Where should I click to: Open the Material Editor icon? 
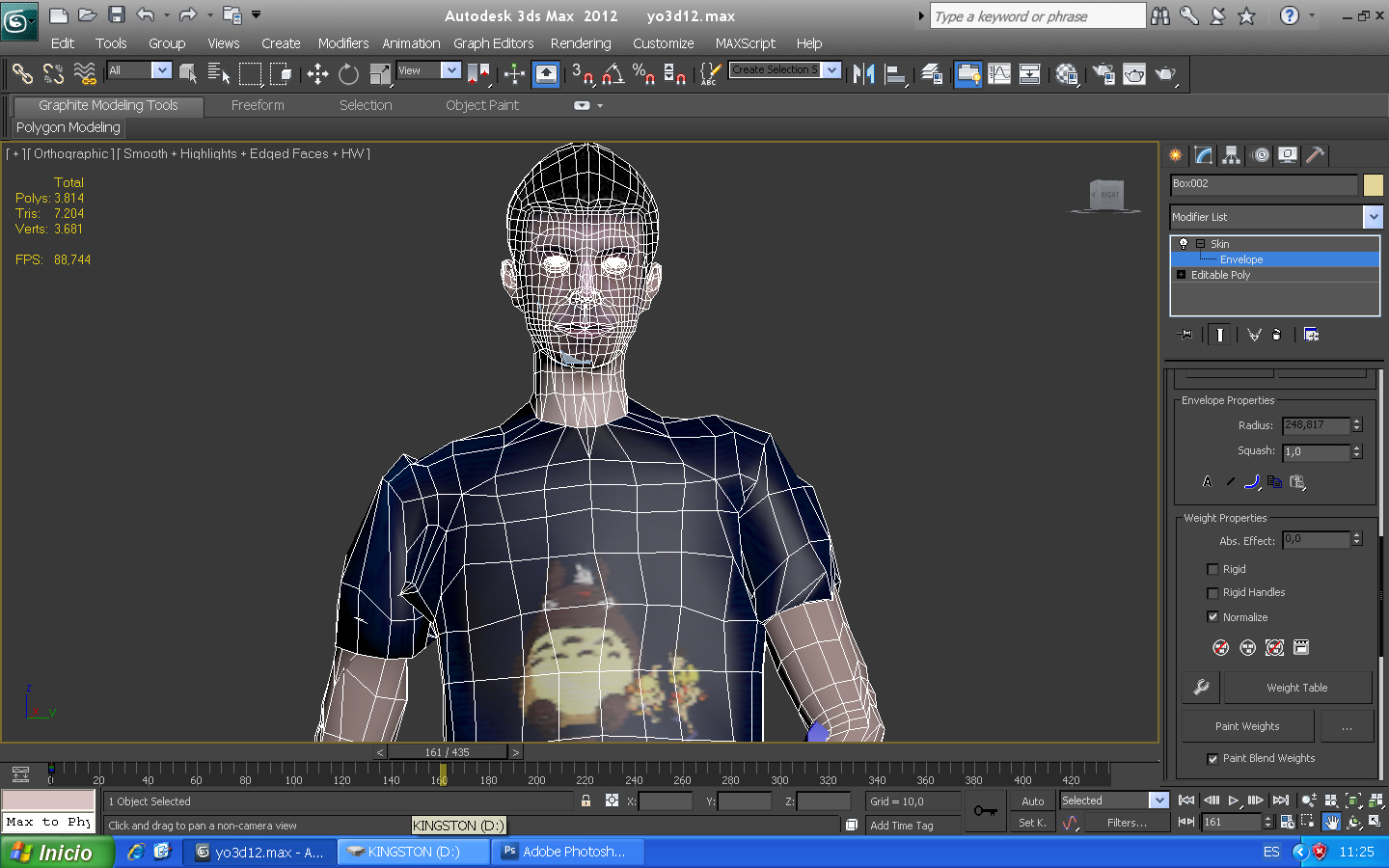pos(1067,74)
